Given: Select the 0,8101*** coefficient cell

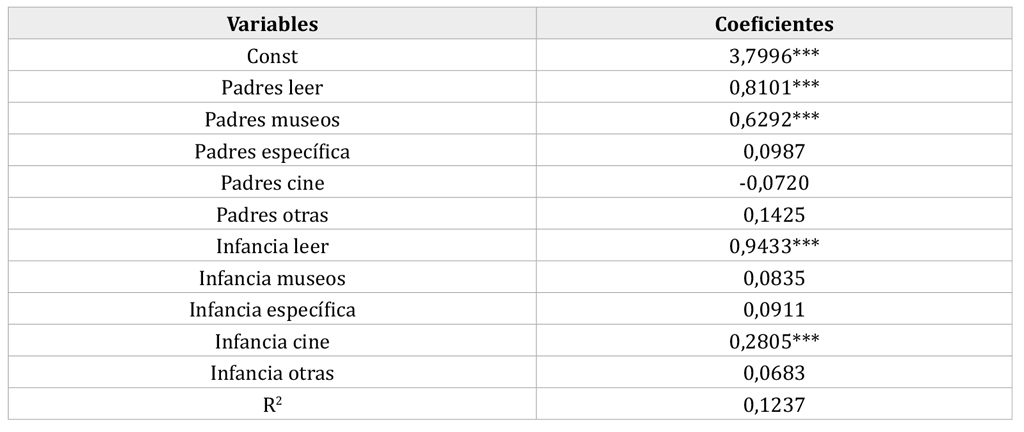Looking at the screenshot, I should [774, 87].
